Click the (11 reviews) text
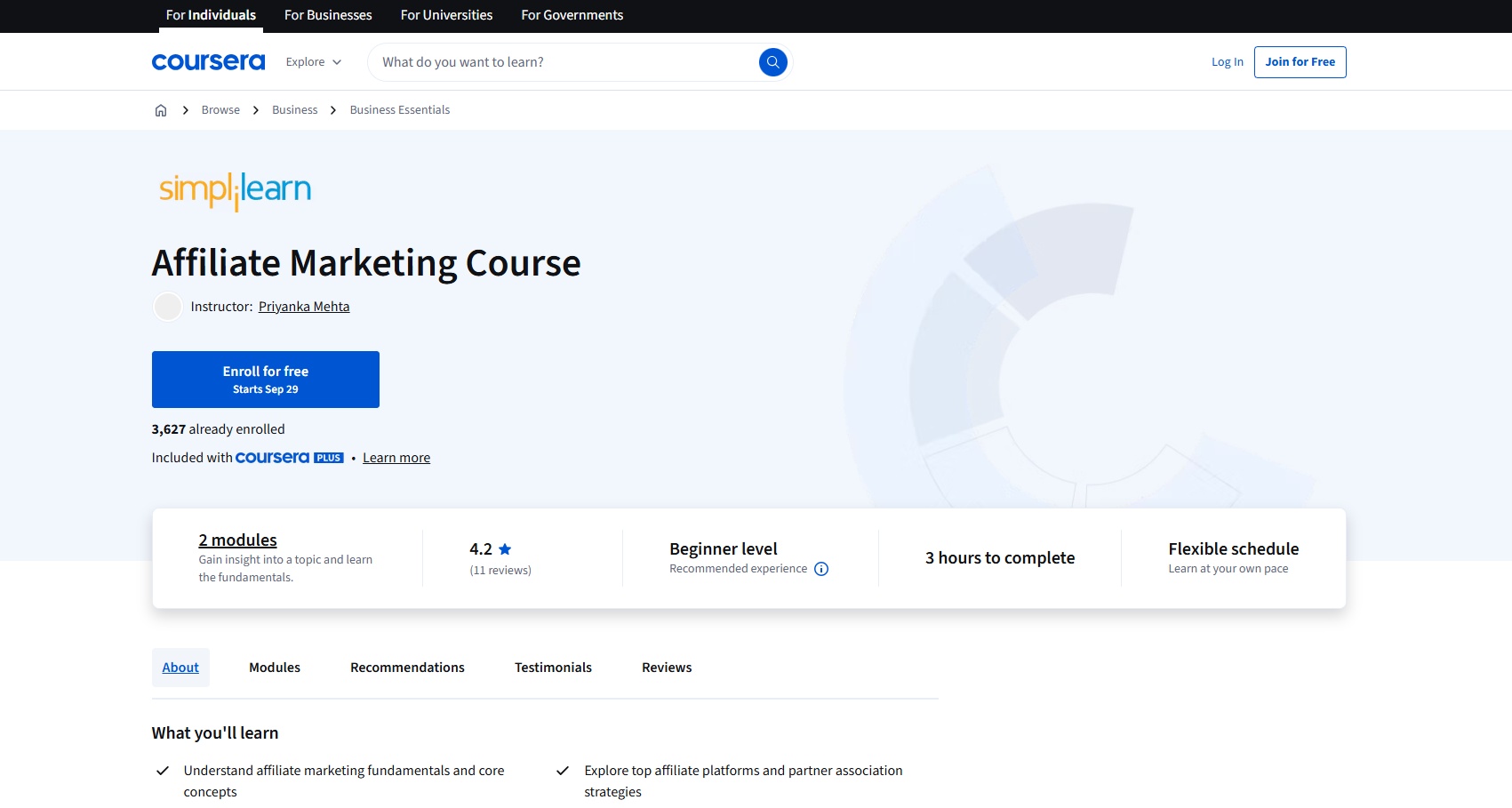The image size is (1512, 808). click(x=500, y=571)
